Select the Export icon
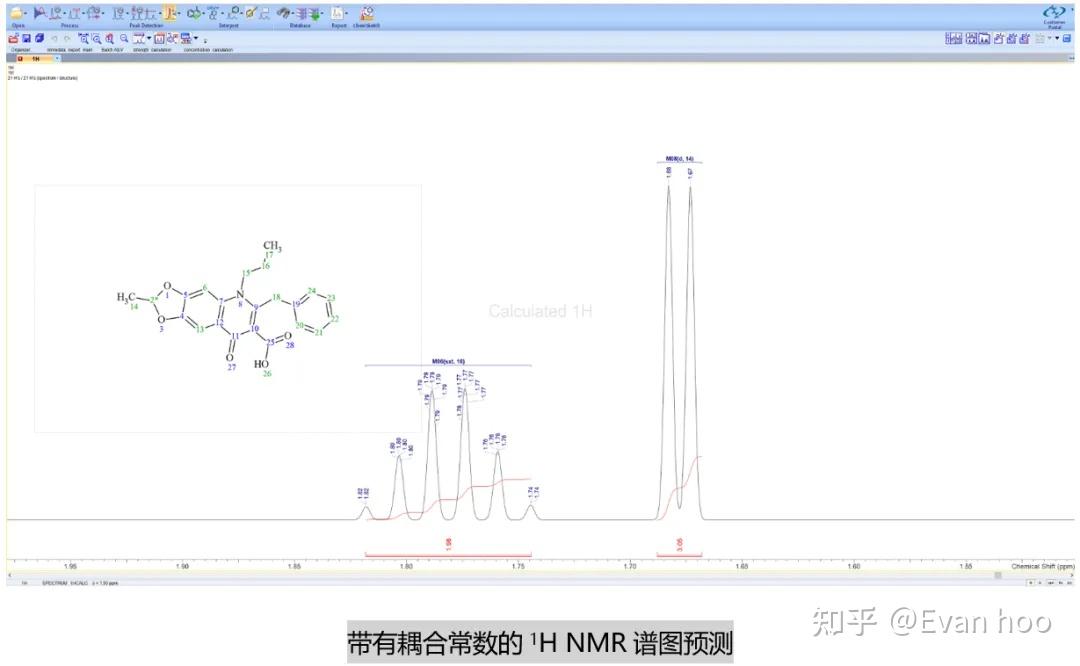The width and height of the screenshot is (1080, 666). [336, 14]
